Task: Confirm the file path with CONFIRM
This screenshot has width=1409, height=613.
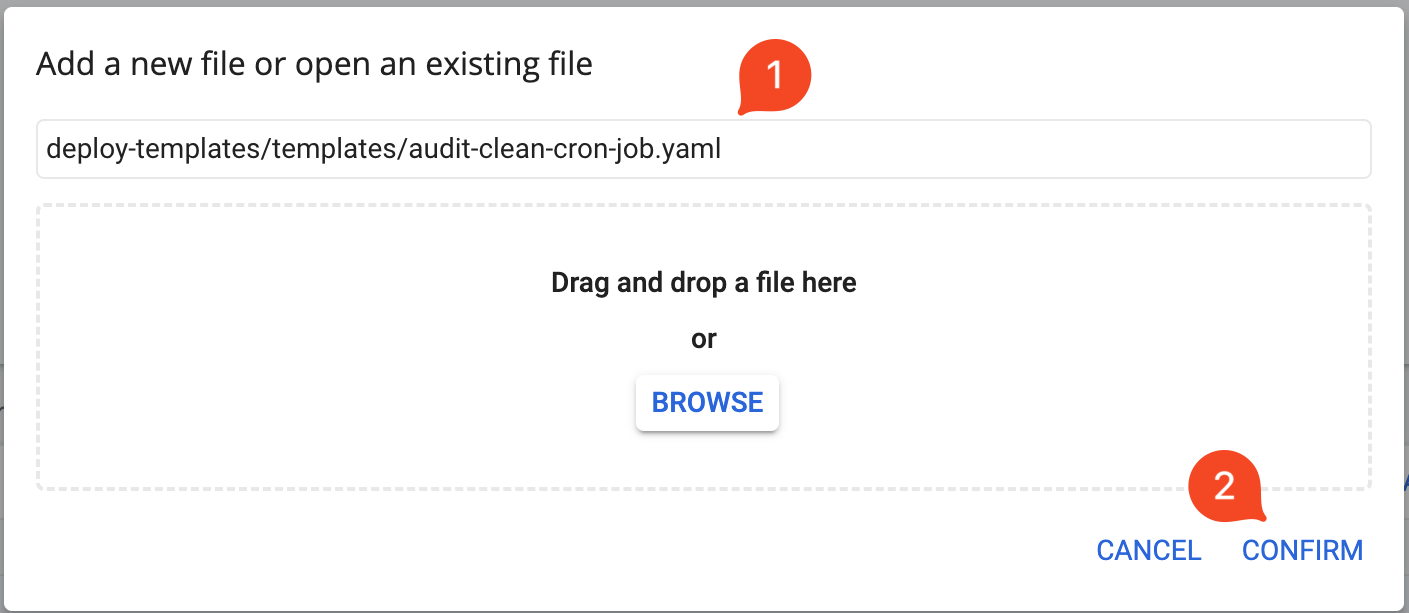Action: coord(1302,550)
